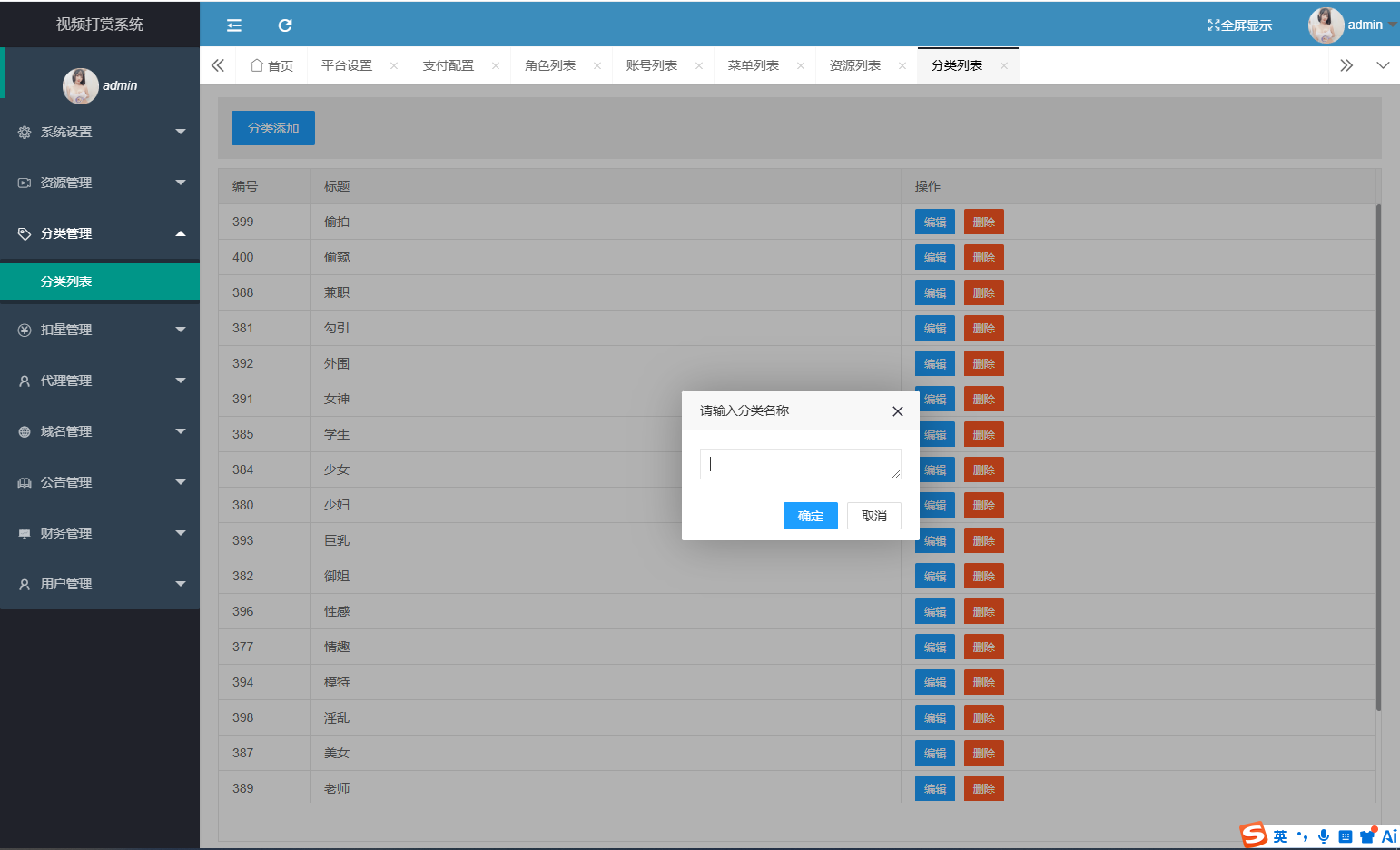Open the Sogou AI assistant icon
The height and width of the screenshot is (850, 1400).
pos(1389,836)
